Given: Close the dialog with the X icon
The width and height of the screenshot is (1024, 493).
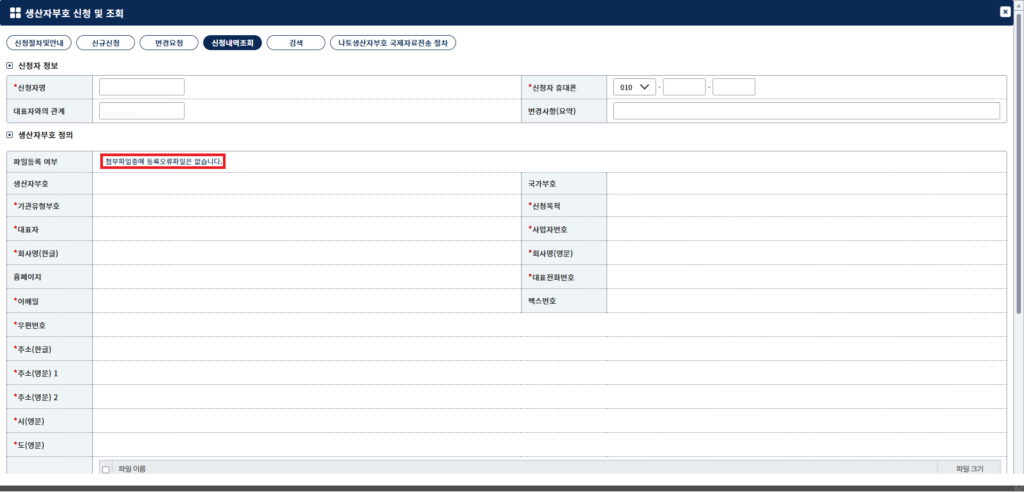Looking at the screenshot, I should point(1005,12).
